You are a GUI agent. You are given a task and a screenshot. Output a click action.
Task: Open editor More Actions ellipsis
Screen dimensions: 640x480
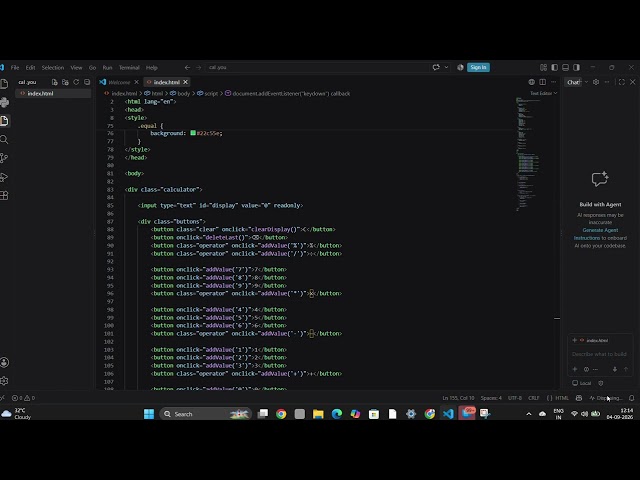(553, 82)
